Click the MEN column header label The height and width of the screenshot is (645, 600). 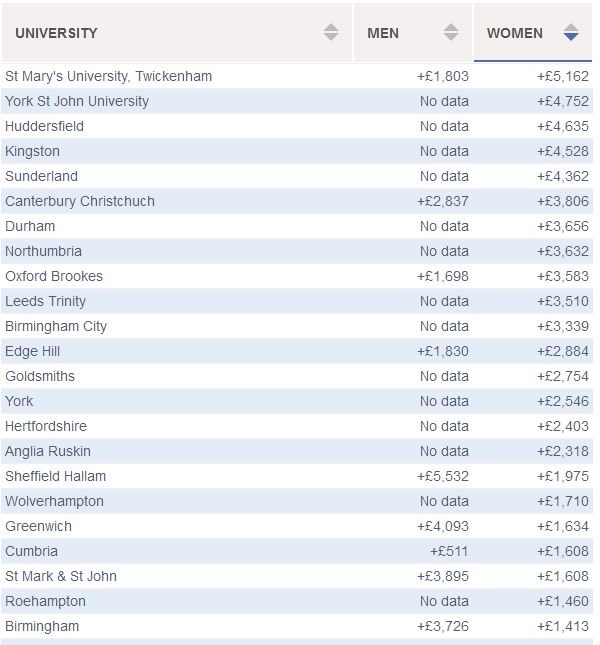point(383,33)
